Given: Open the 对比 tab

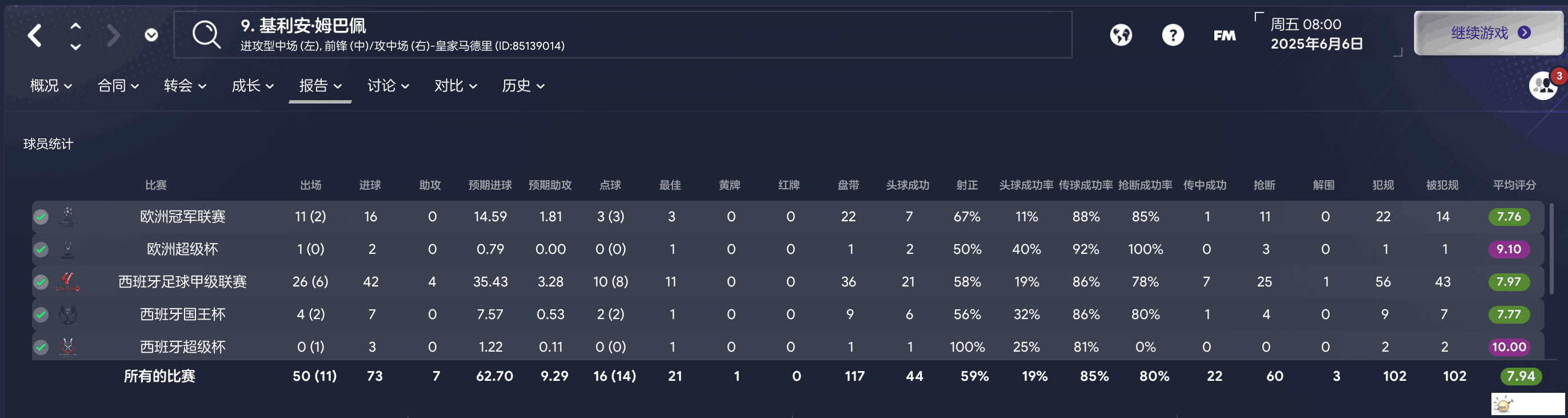Looking at the screenshot, I should pos(455,86).
